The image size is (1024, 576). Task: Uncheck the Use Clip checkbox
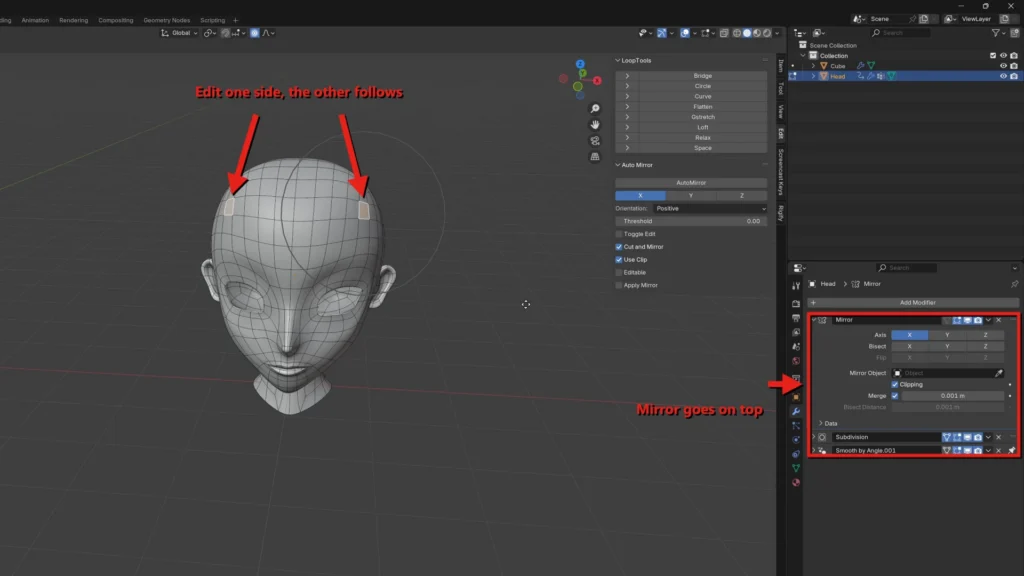point(619,259)
